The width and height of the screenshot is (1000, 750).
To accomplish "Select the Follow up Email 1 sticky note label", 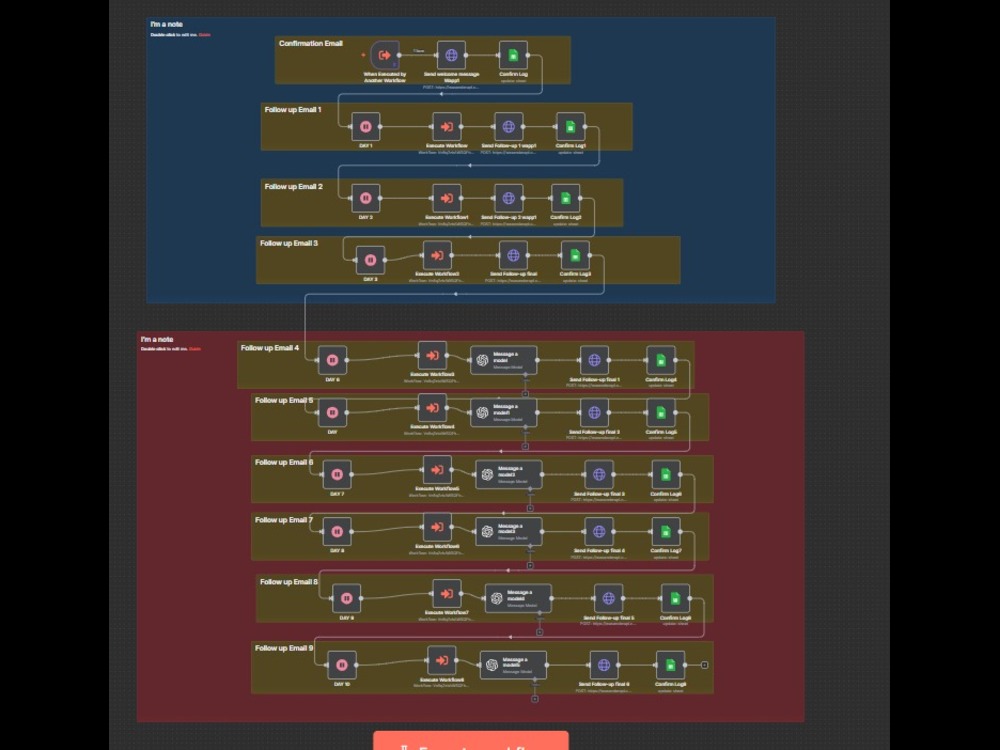I will [293, 110].
